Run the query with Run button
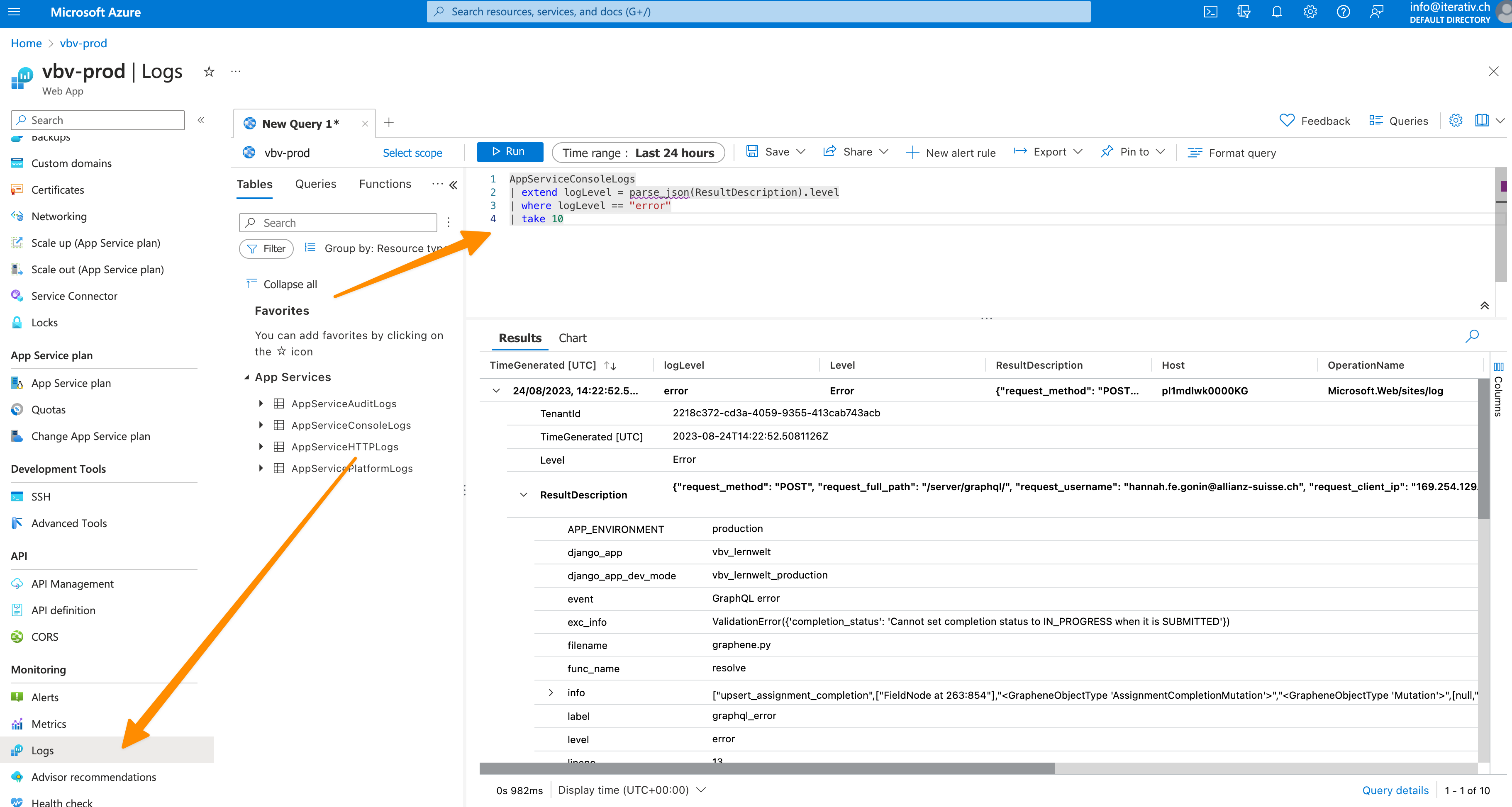The image size is (1512, 807). 510,152
